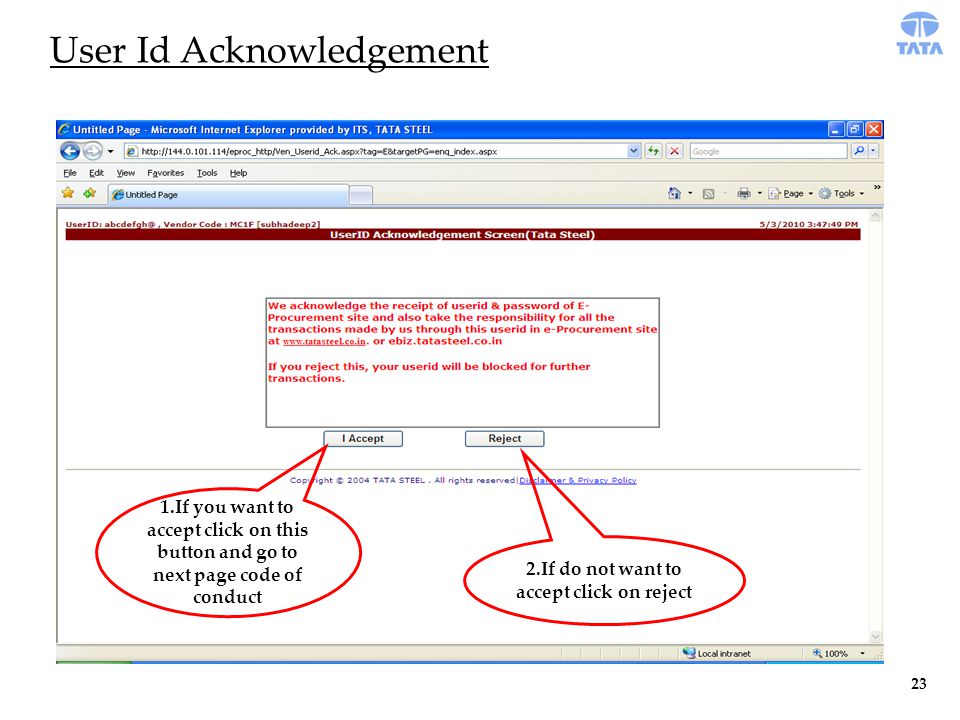960x720 pixels.
Task: Click the red Stop loading icon
Action: point(674,151)
